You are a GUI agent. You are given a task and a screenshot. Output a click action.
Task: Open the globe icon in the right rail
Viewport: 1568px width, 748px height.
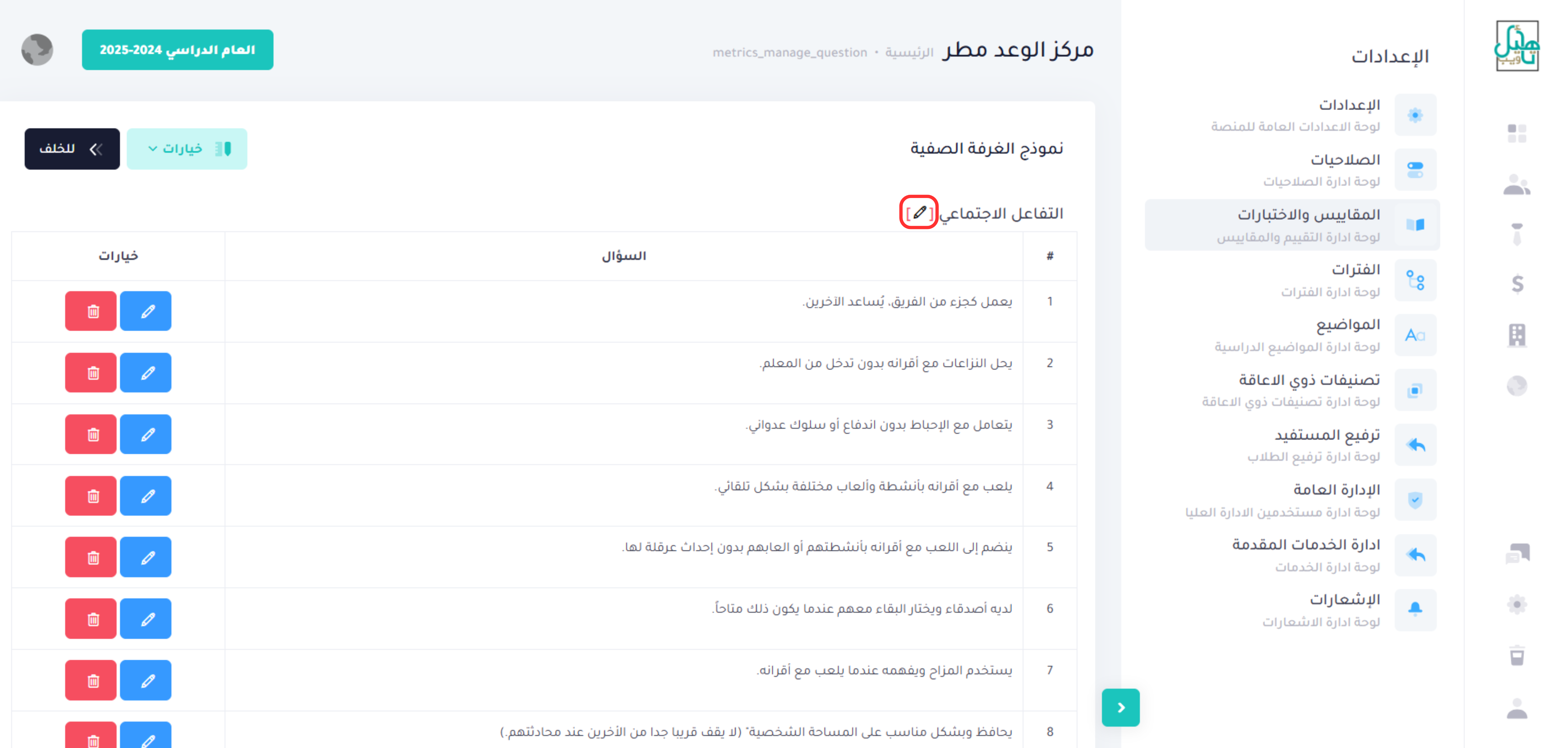pyautogui.click(x=1517, y=386)
